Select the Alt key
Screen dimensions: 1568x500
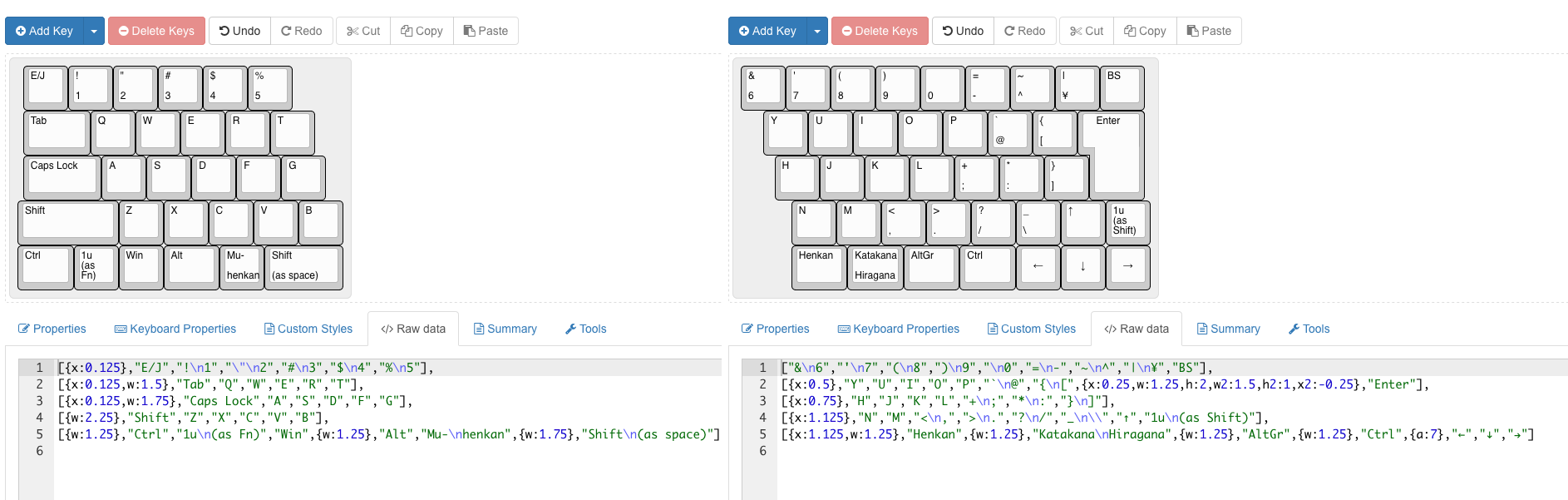(191, 267)
